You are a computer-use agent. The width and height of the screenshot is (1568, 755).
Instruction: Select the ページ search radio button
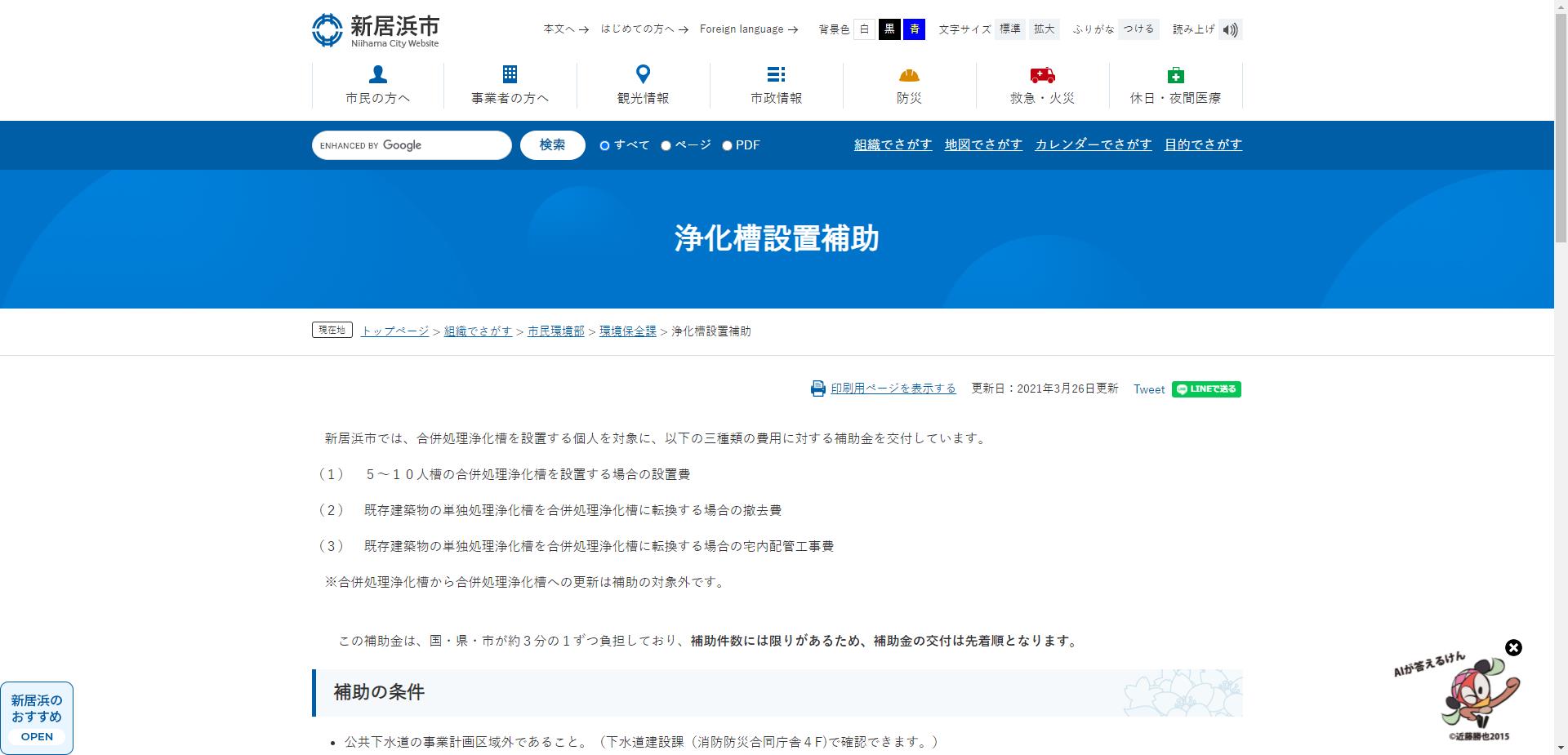(x=667, y=144)
